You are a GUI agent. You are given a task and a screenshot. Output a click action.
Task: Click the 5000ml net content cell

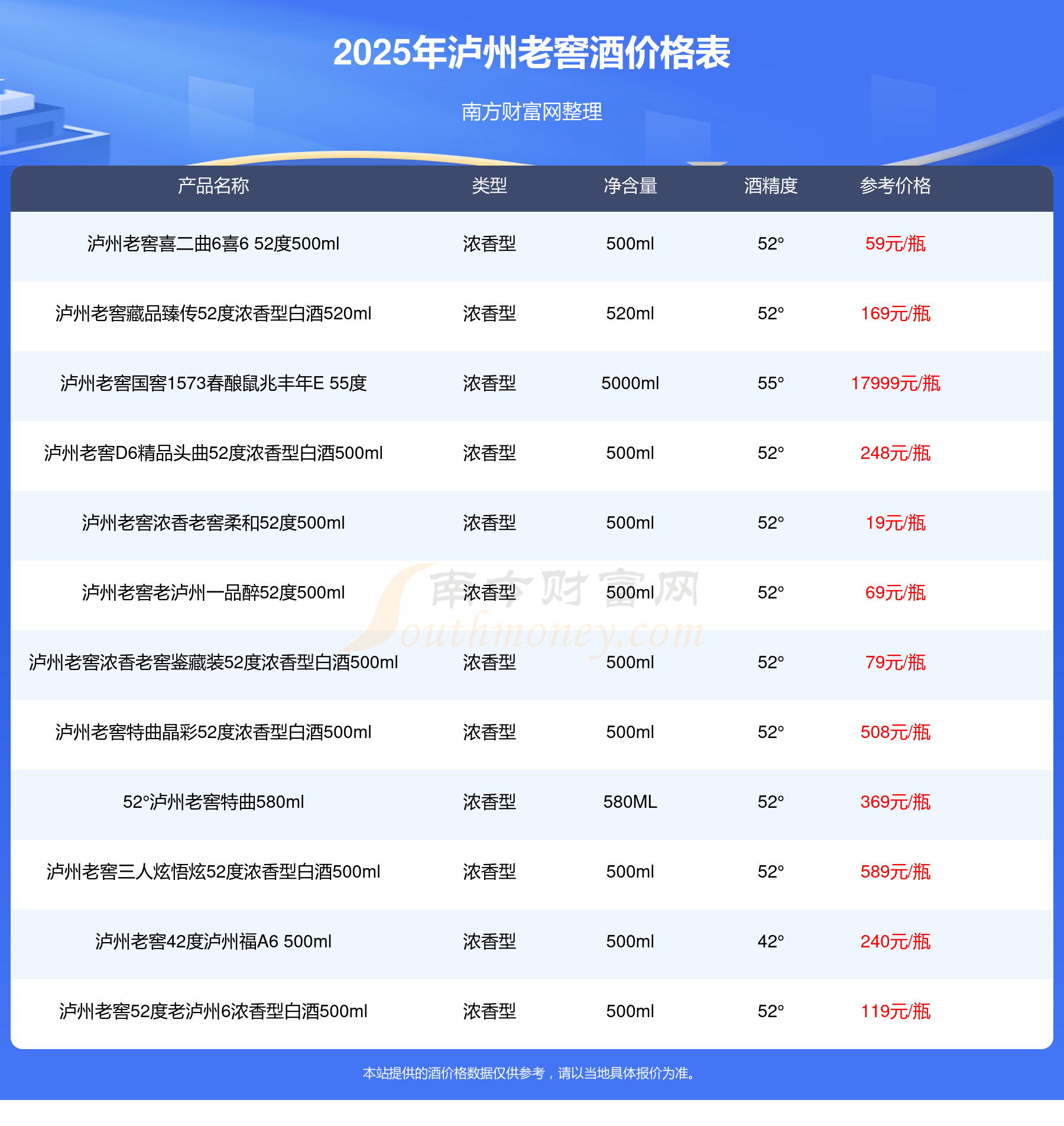point(630,383)
